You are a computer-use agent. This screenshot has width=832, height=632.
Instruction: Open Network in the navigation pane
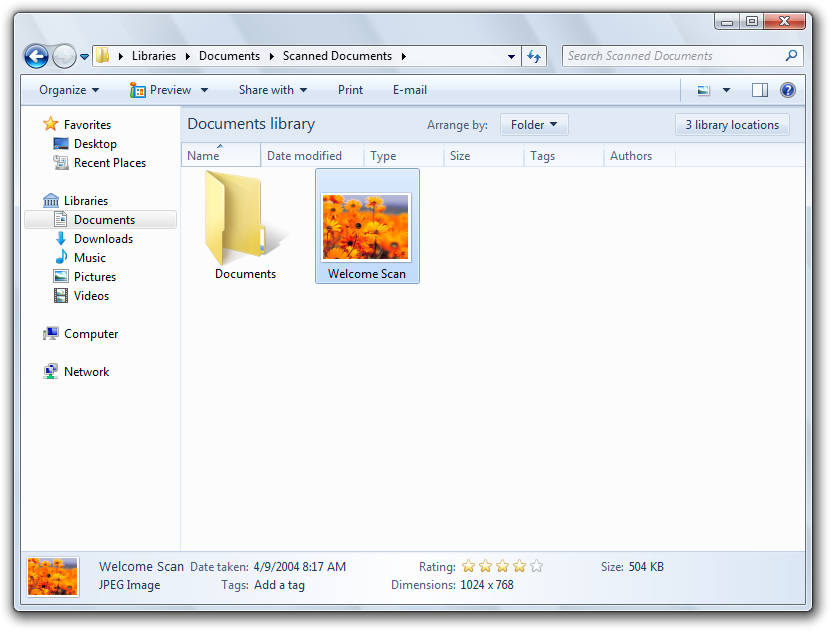(x=86, y=371)
